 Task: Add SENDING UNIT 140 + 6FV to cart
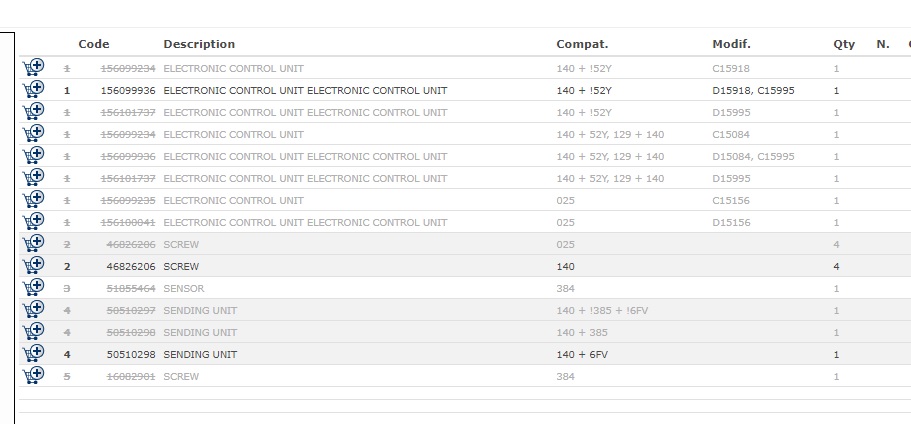(33, 354)
